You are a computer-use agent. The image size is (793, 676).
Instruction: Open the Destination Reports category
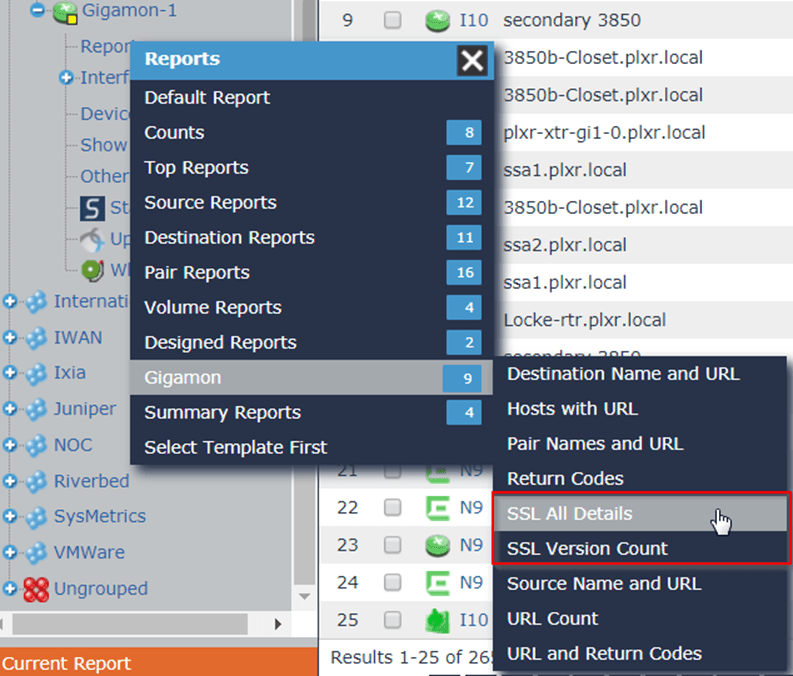tap(312, 237)
